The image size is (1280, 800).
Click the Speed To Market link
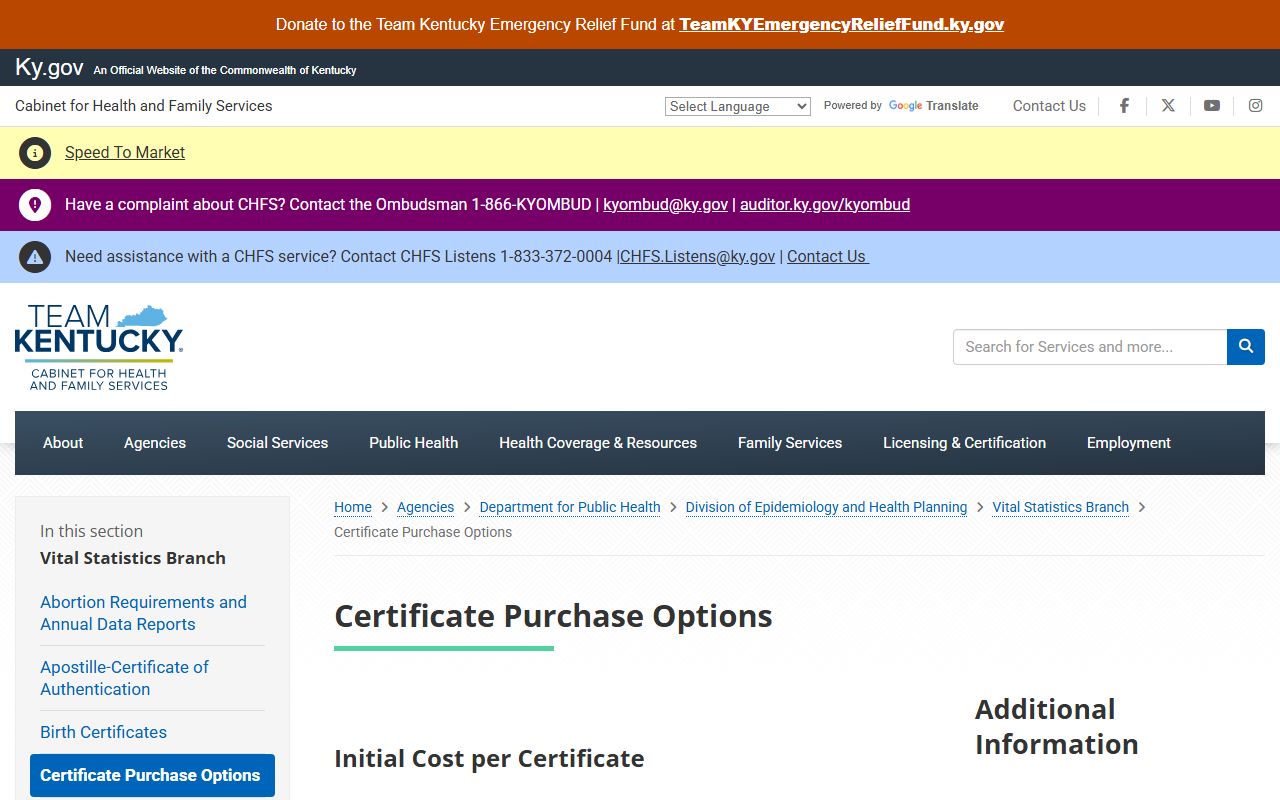(125, 152)
